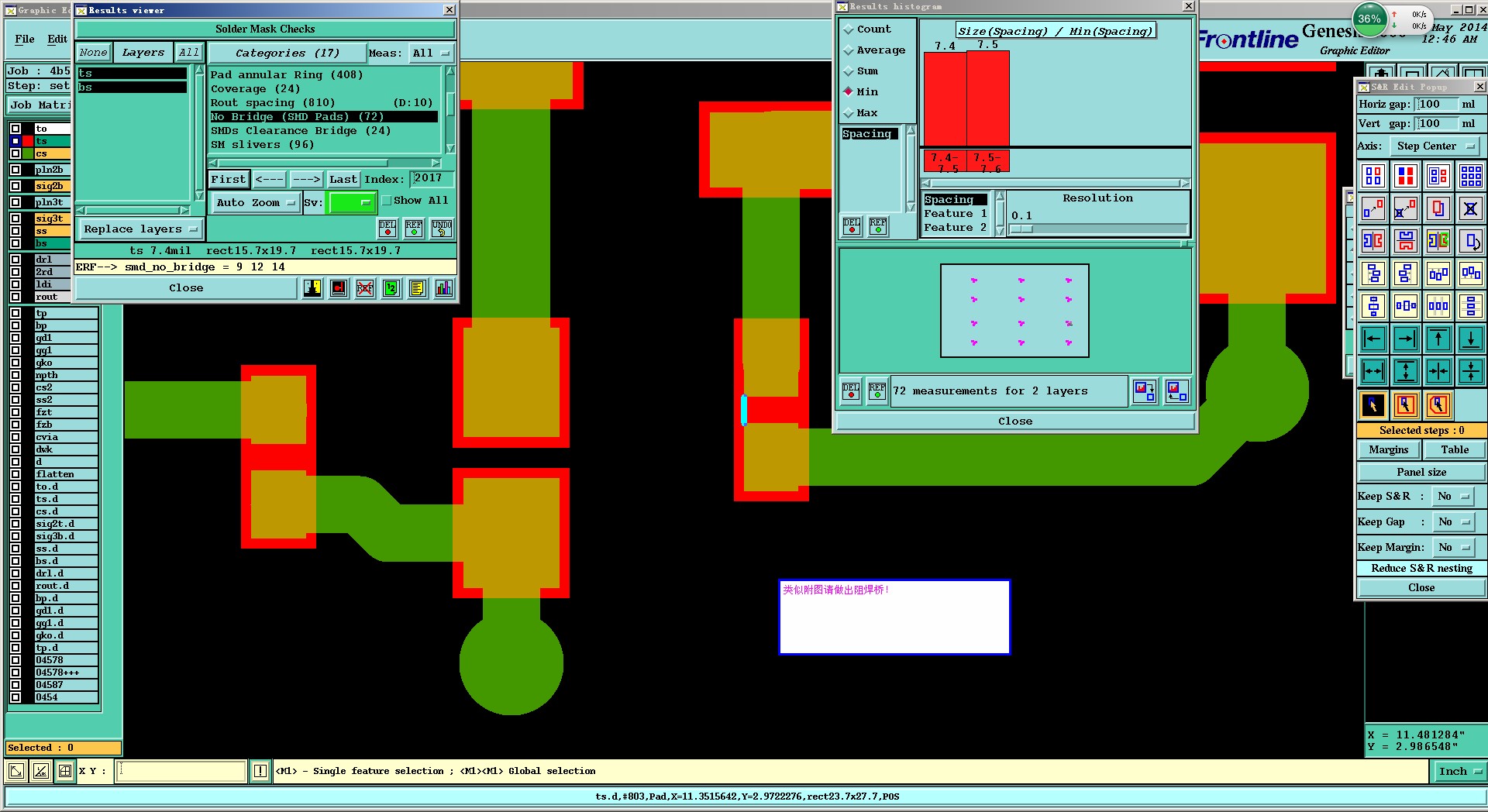Screen dimensions: 1488x812
Task: Click the Table button
Action: [x=1455, y=450]
